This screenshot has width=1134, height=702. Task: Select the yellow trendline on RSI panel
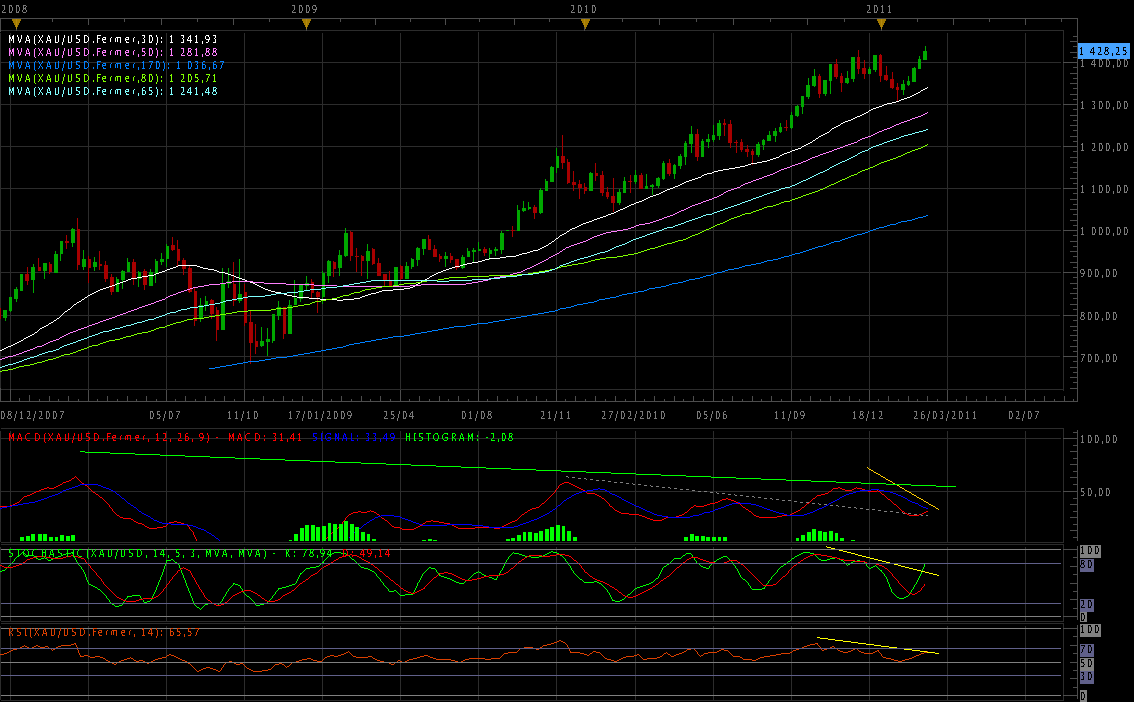[878, 646]
